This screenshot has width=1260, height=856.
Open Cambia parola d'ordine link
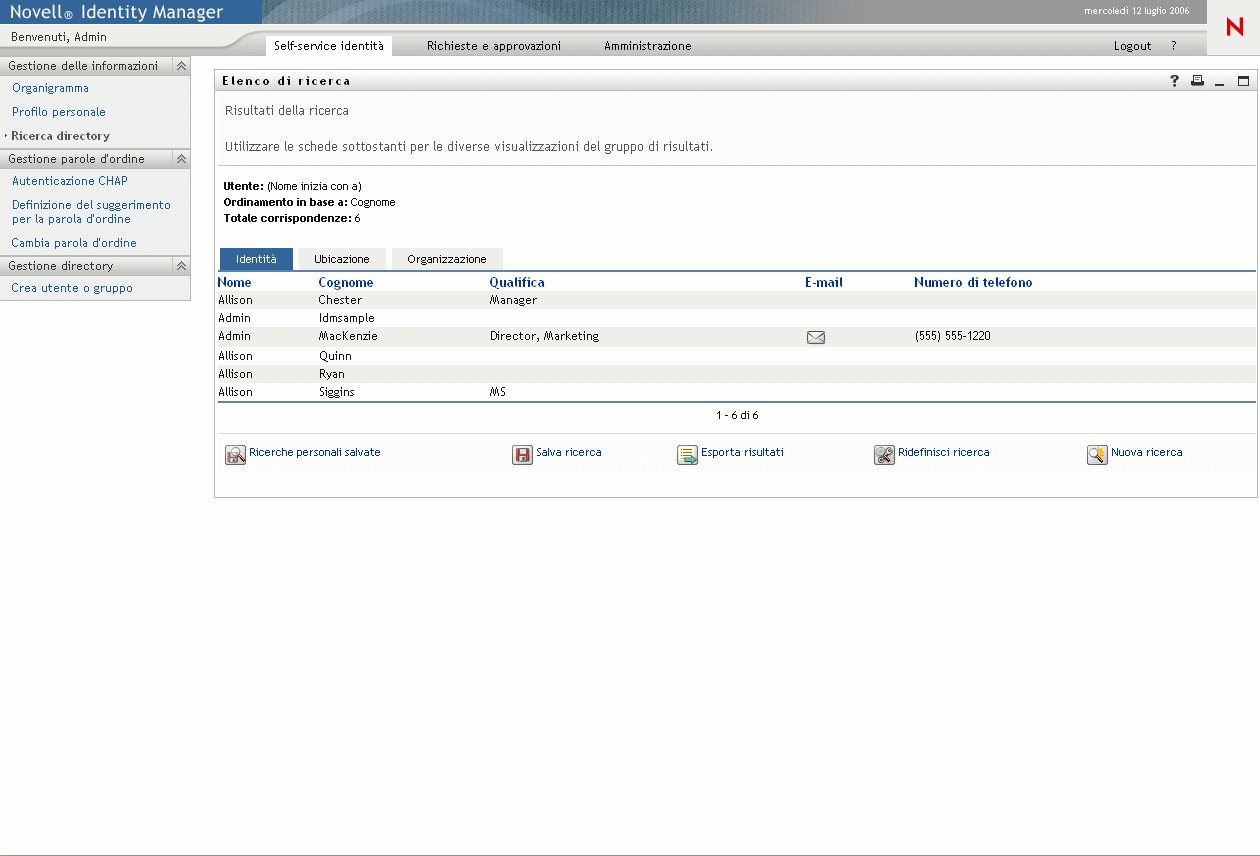pyautogui.click(x=74, y=243)
